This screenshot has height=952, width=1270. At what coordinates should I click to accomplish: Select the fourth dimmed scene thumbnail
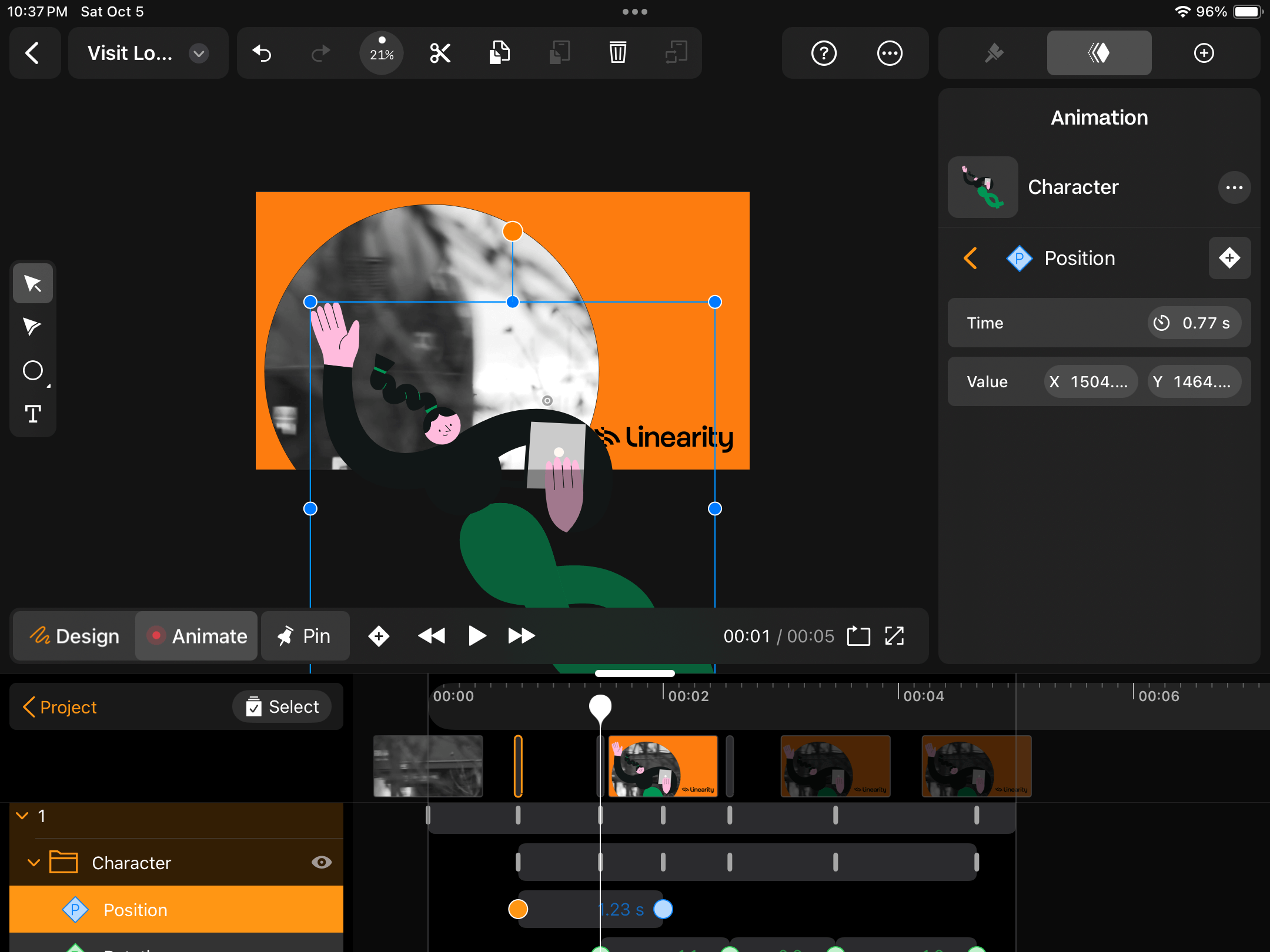pos(977,766)
